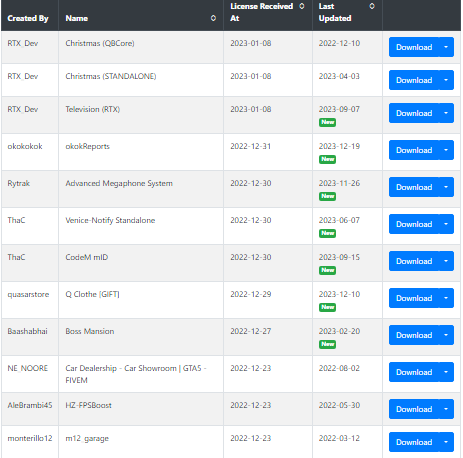This screenshot has height=458, width=463.
Task: Click New badge in Venice-Notify Standalone row
Action: coord(327,233)
